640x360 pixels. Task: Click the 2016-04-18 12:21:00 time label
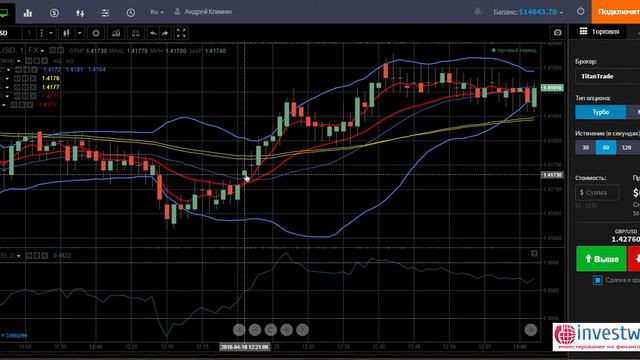pyautogui.click(x=245, y=347)
